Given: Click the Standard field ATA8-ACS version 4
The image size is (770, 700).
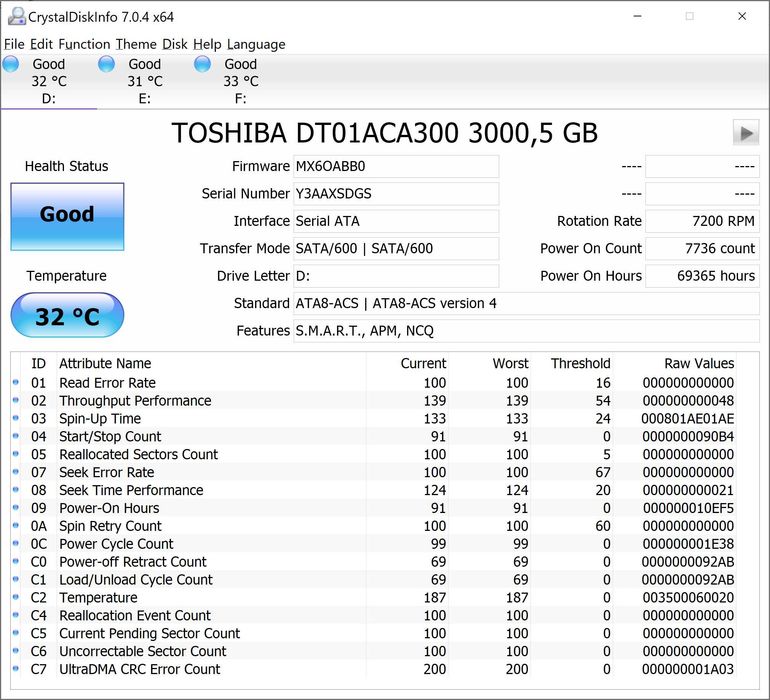Looking at the screenshot, I should click(x=526, y=304).
